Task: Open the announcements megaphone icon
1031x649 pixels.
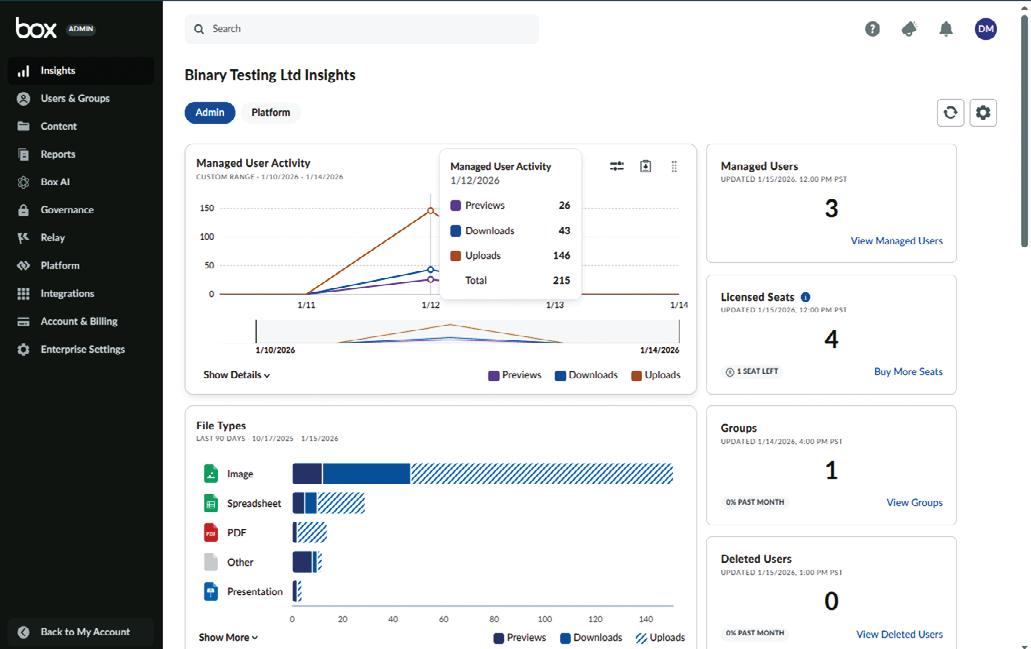Action: [x=909, y=29]
